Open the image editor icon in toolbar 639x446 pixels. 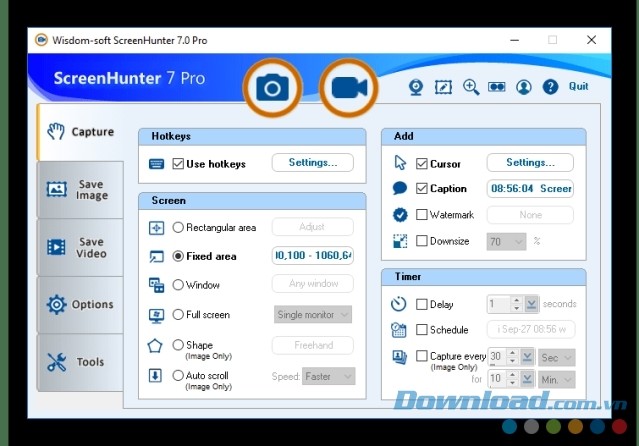point(443,87)
